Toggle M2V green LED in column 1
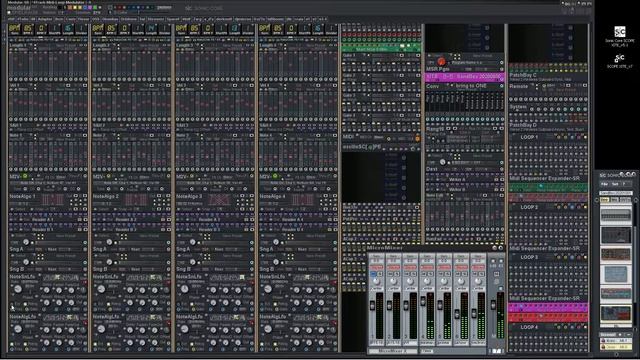The image size is (640, 360). [25, 176]
